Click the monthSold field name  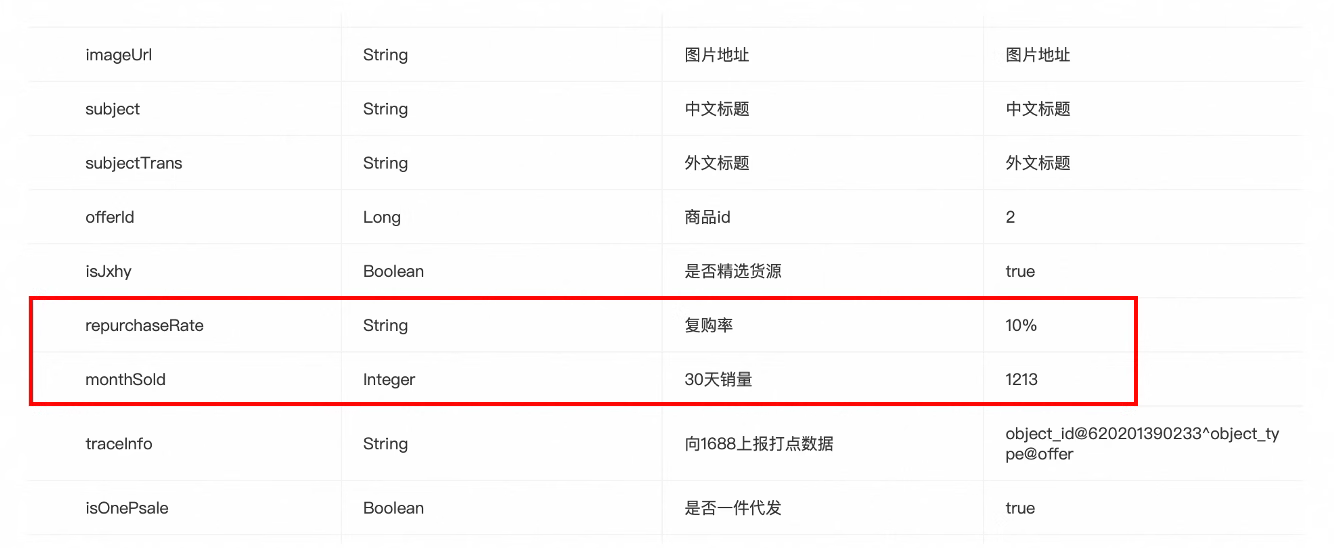[x=125, y=379]
